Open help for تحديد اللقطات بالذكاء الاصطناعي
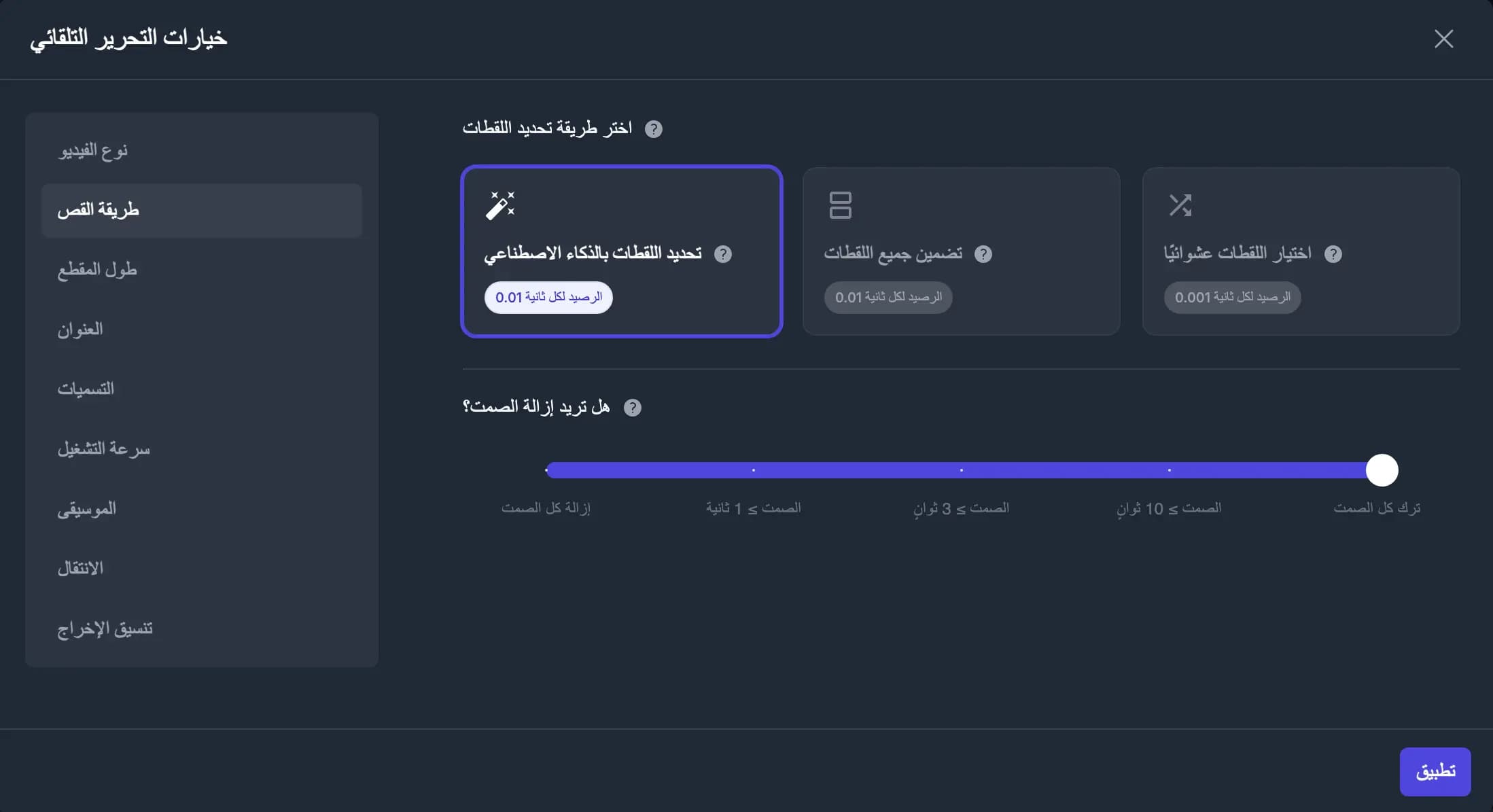Viewport: 1493px width, 812px height. point(724,253)
